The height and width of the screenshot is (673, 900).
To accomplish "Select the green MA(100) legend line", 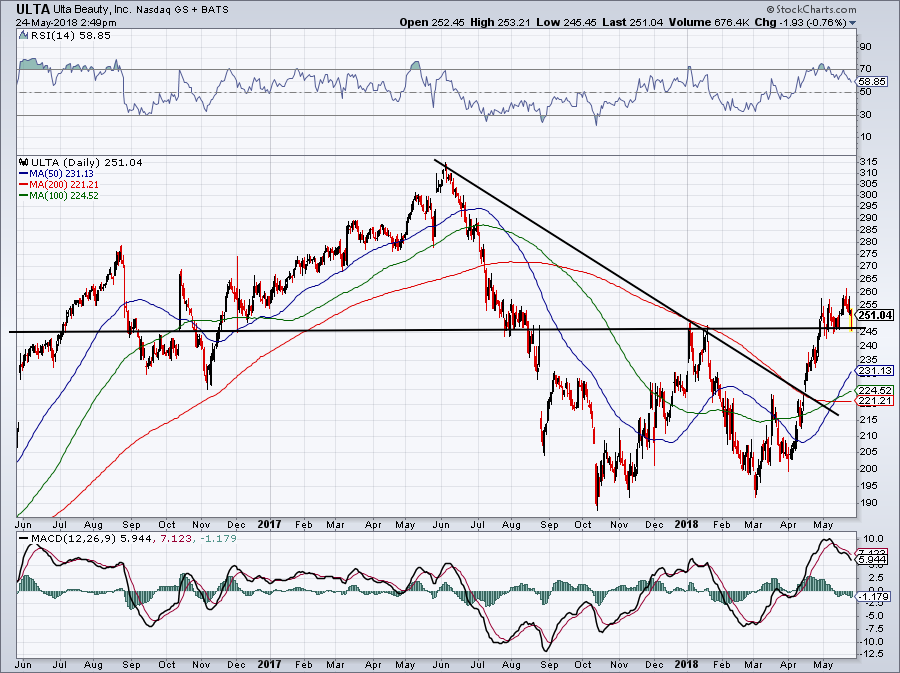I will (x=24, y=196).
